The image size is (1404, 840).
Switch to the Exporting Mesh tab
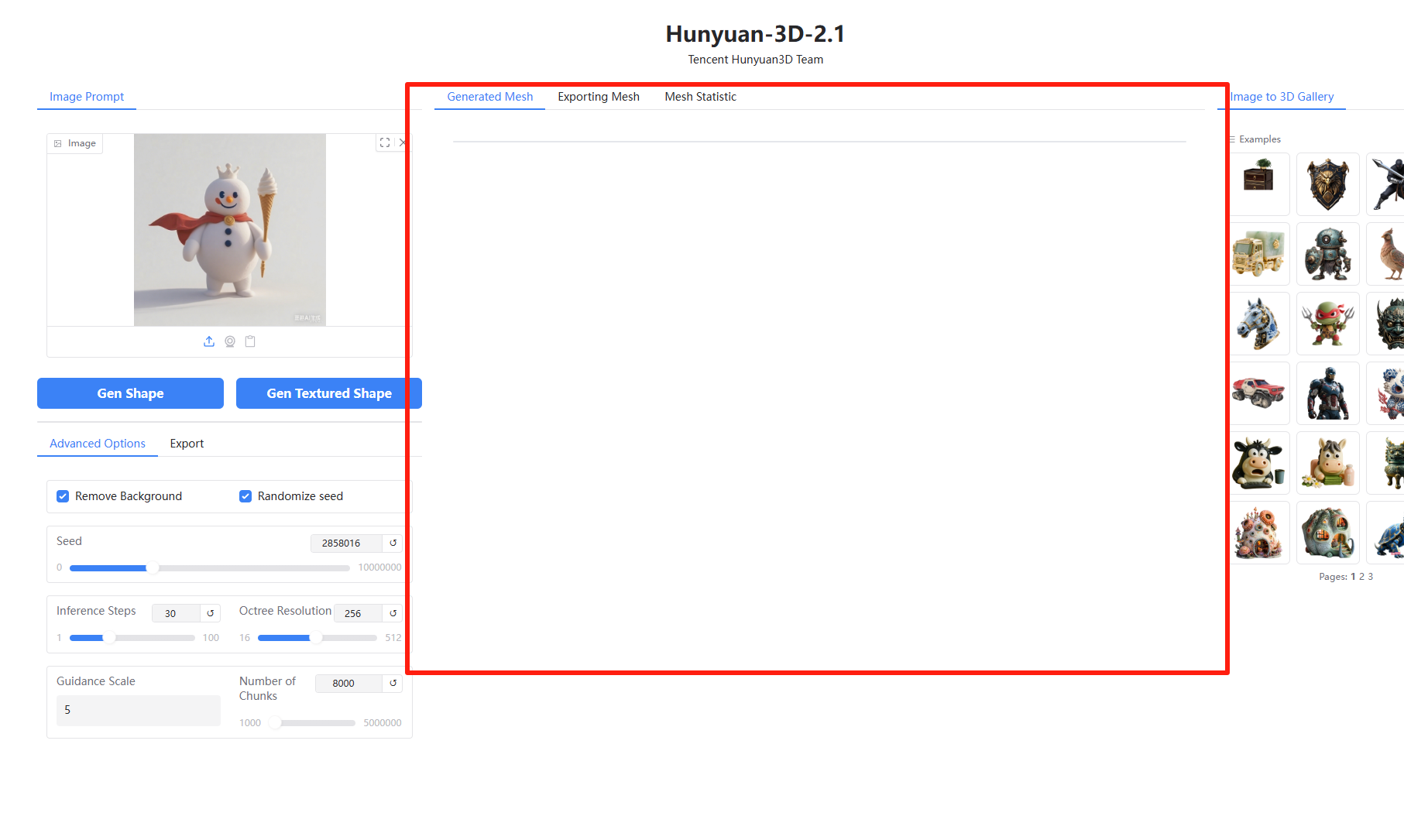coord(599,97)
